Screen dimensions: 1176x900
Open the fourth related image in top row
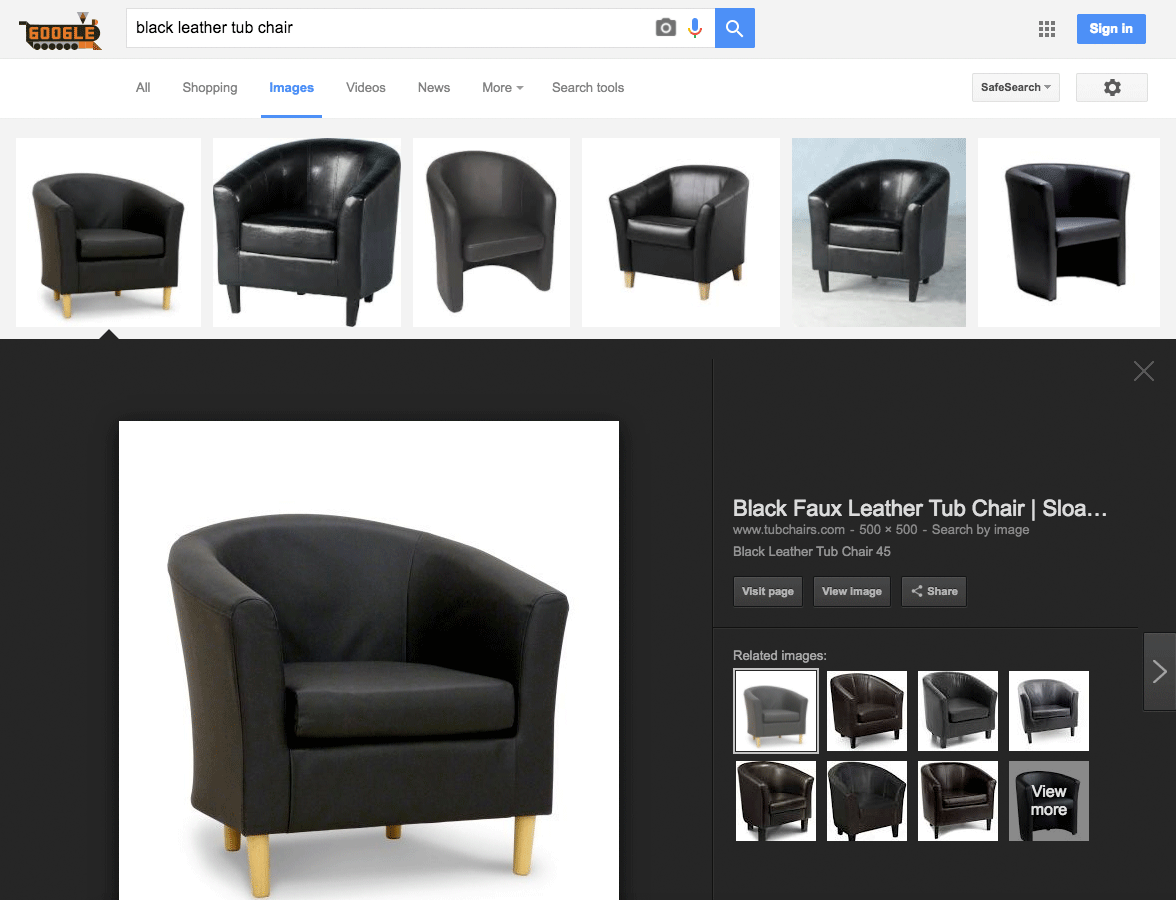1048,711
